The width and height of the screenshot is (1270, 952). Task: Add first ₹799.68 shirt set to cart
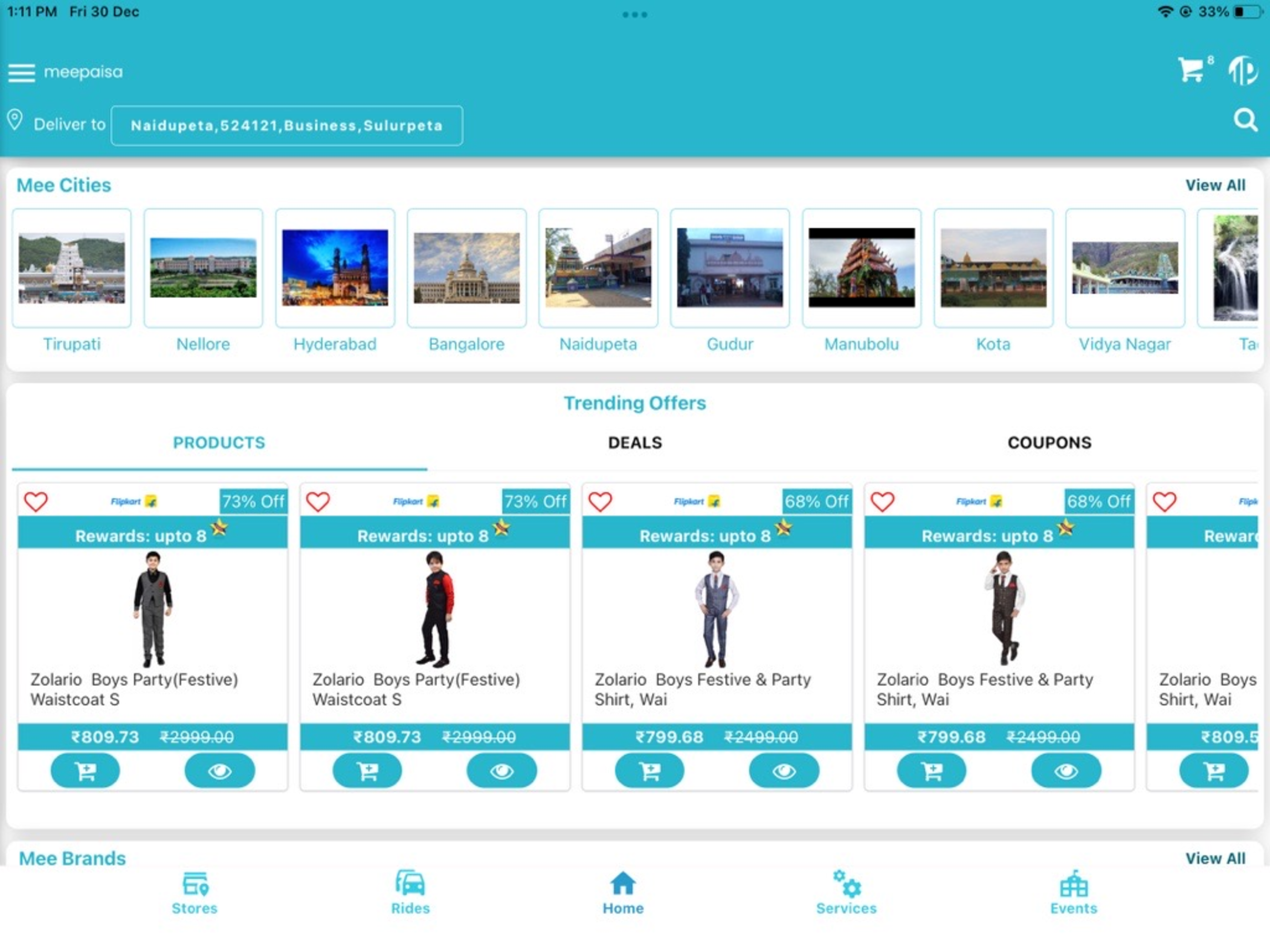(650, 771)
